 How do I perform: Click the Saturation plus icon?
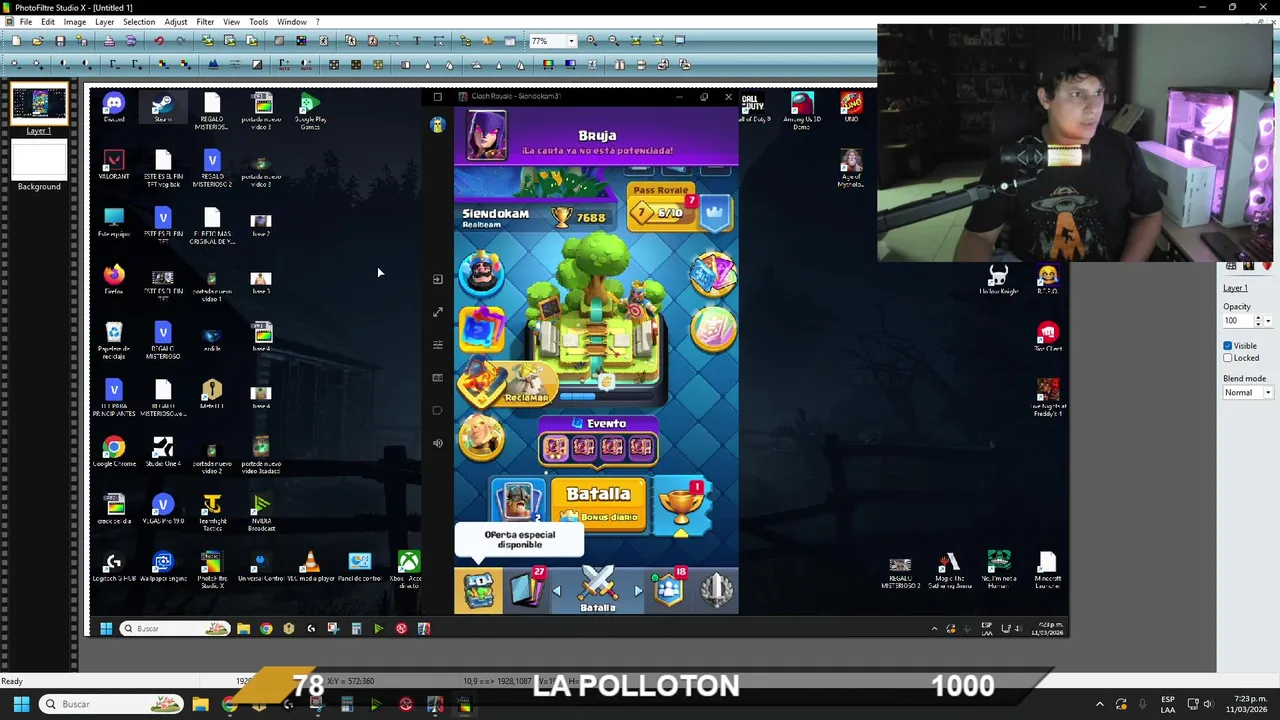[x=186, y=64]
